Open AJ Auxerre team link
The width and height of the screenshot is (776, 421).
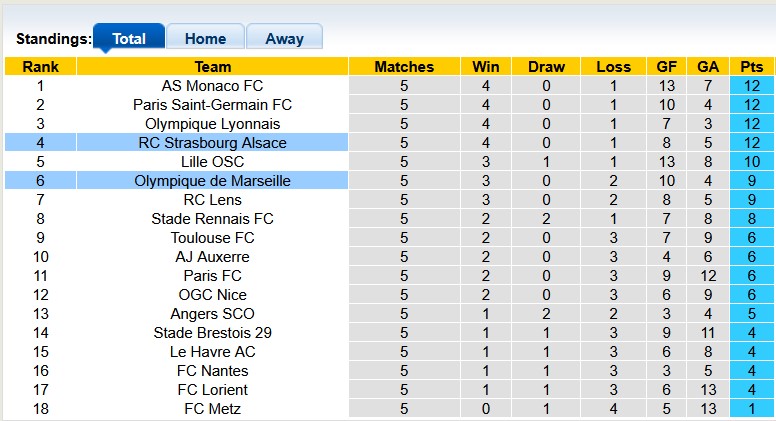212,257
